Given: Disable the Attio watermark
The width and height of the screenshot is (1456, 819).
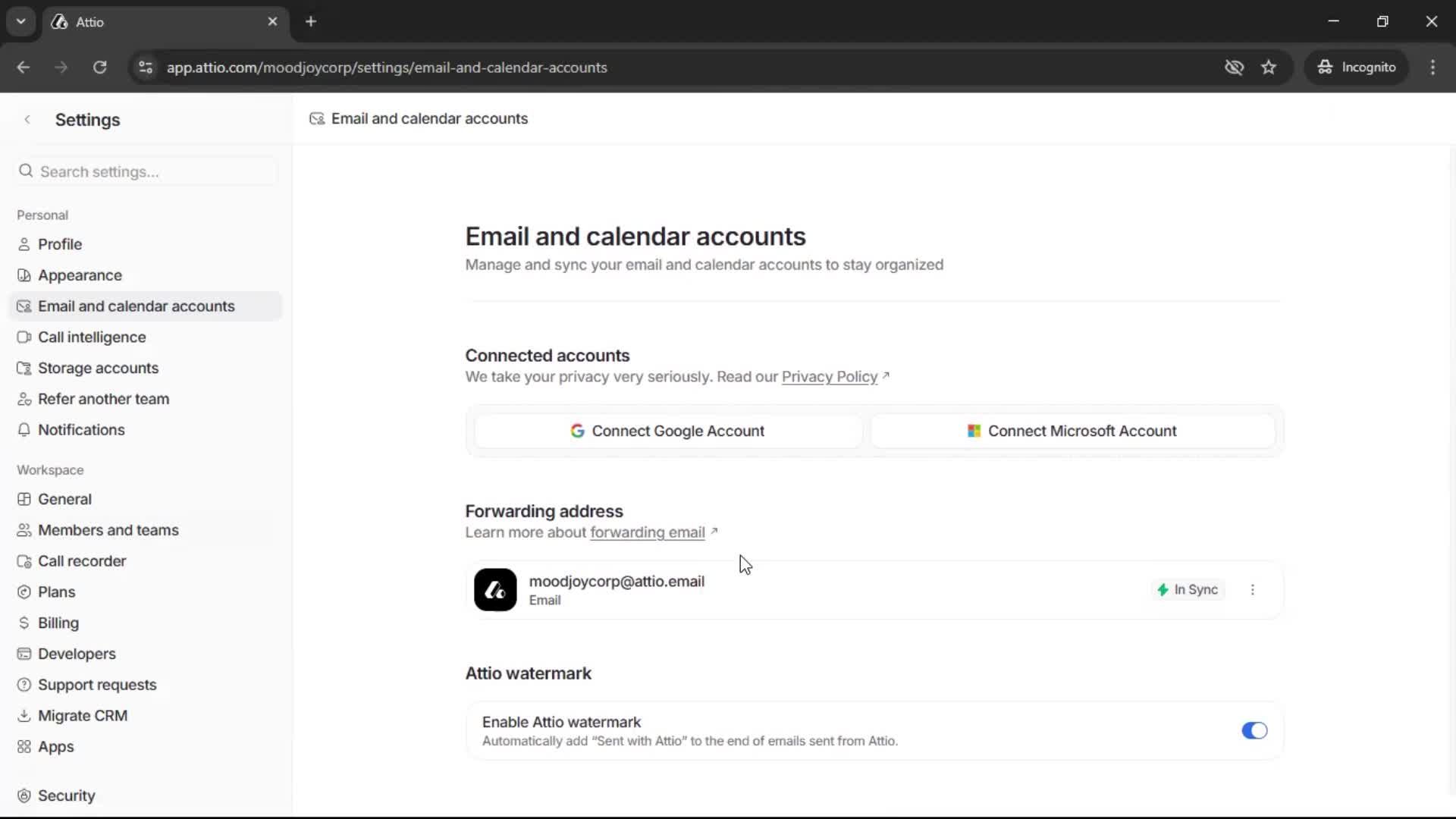Looking at the screenshot, I should click(x=1254, y=730).
